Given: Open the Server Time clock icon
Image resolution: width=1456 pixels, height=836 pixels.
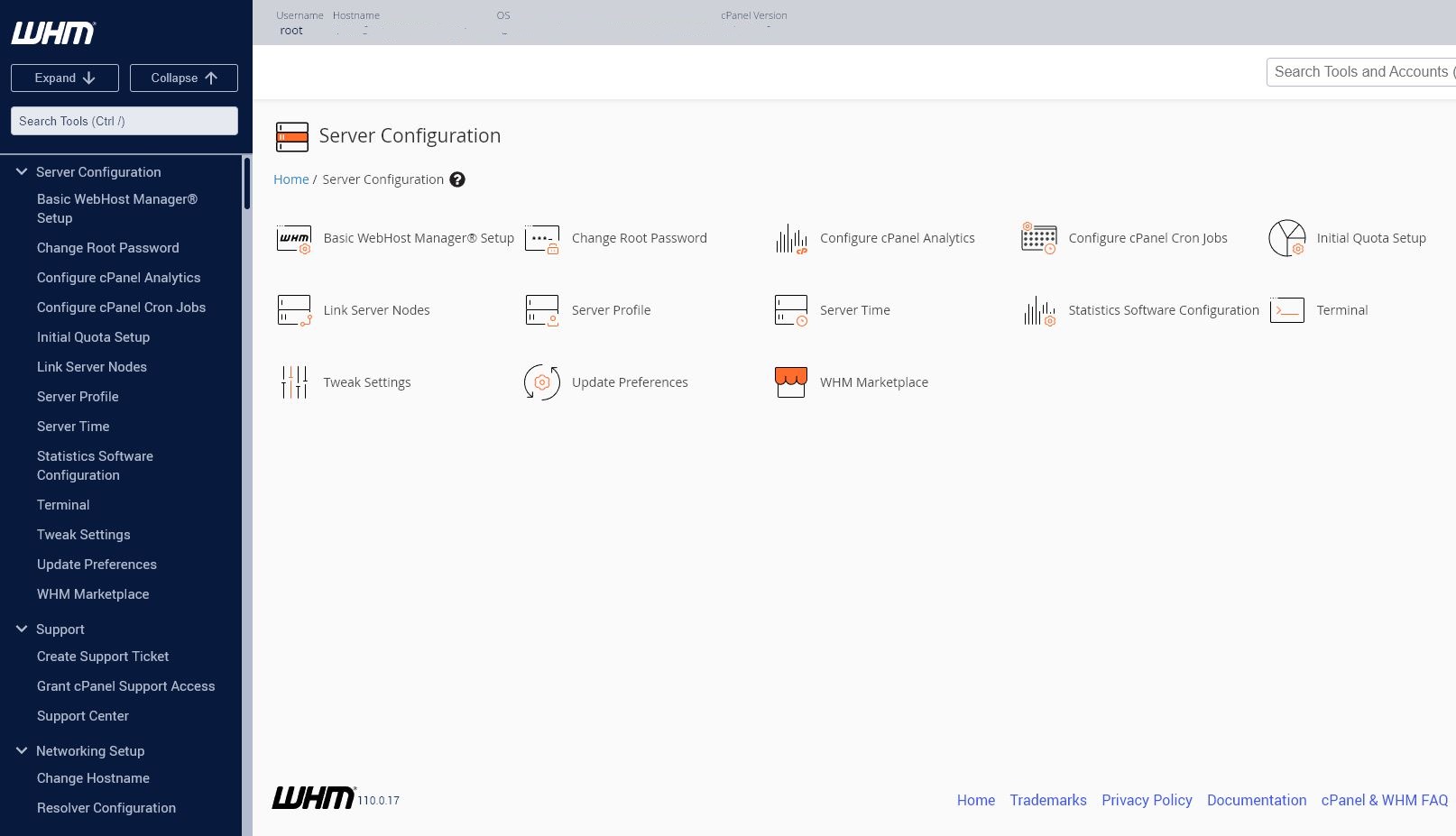Looking at the screenshot, I should click(x=791, y=310).
